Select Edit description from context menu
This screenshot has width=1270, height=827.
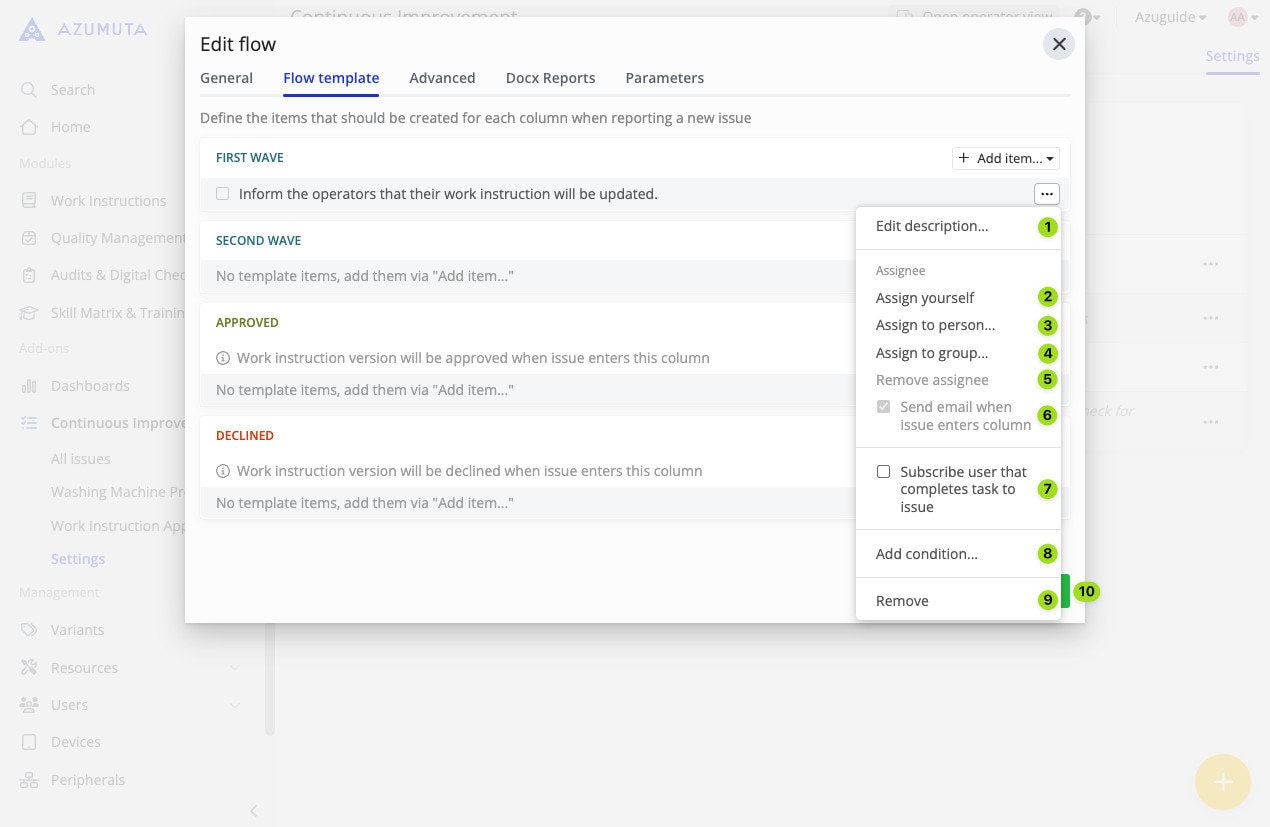(x=932, y=226)
